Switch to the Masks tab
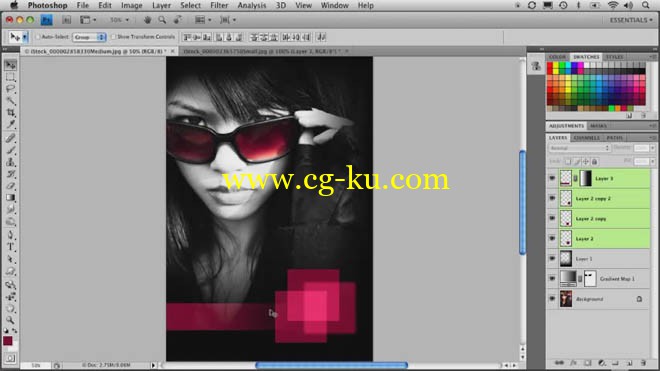Viewport: 660px width, 371px height. point(598,125)
